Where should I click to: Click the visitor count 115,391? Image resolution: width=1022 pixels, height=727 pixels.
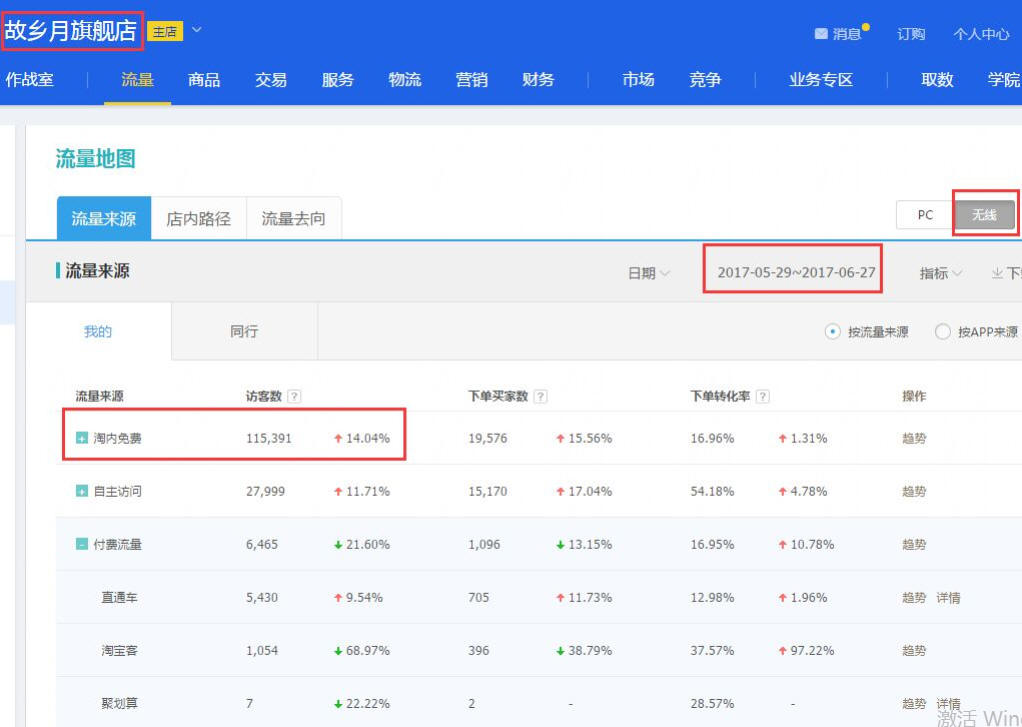tap(269, 438)
